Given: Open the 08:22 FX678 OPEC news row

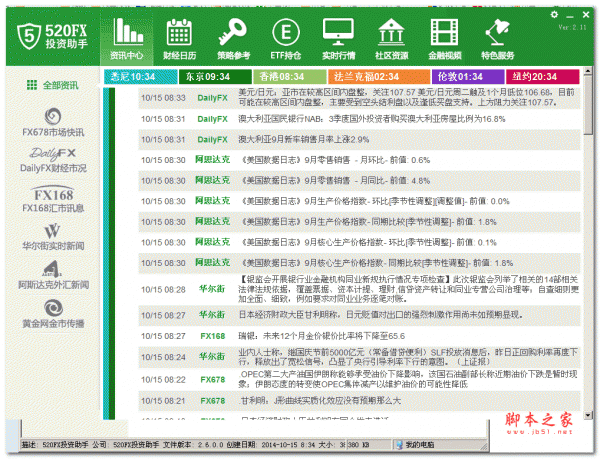Looking at the screenshot, I should pyautogui.click(x=359, y=379).
